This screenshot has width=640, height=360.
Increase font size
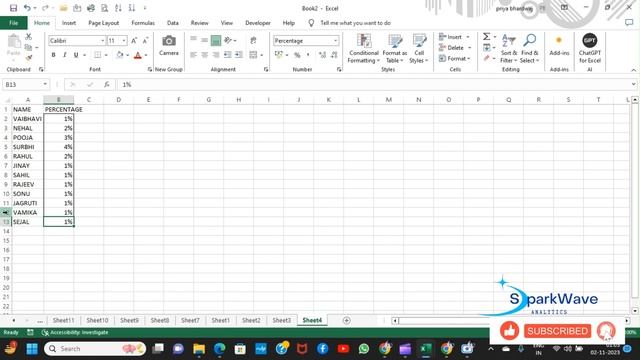[x=134, y=40]
